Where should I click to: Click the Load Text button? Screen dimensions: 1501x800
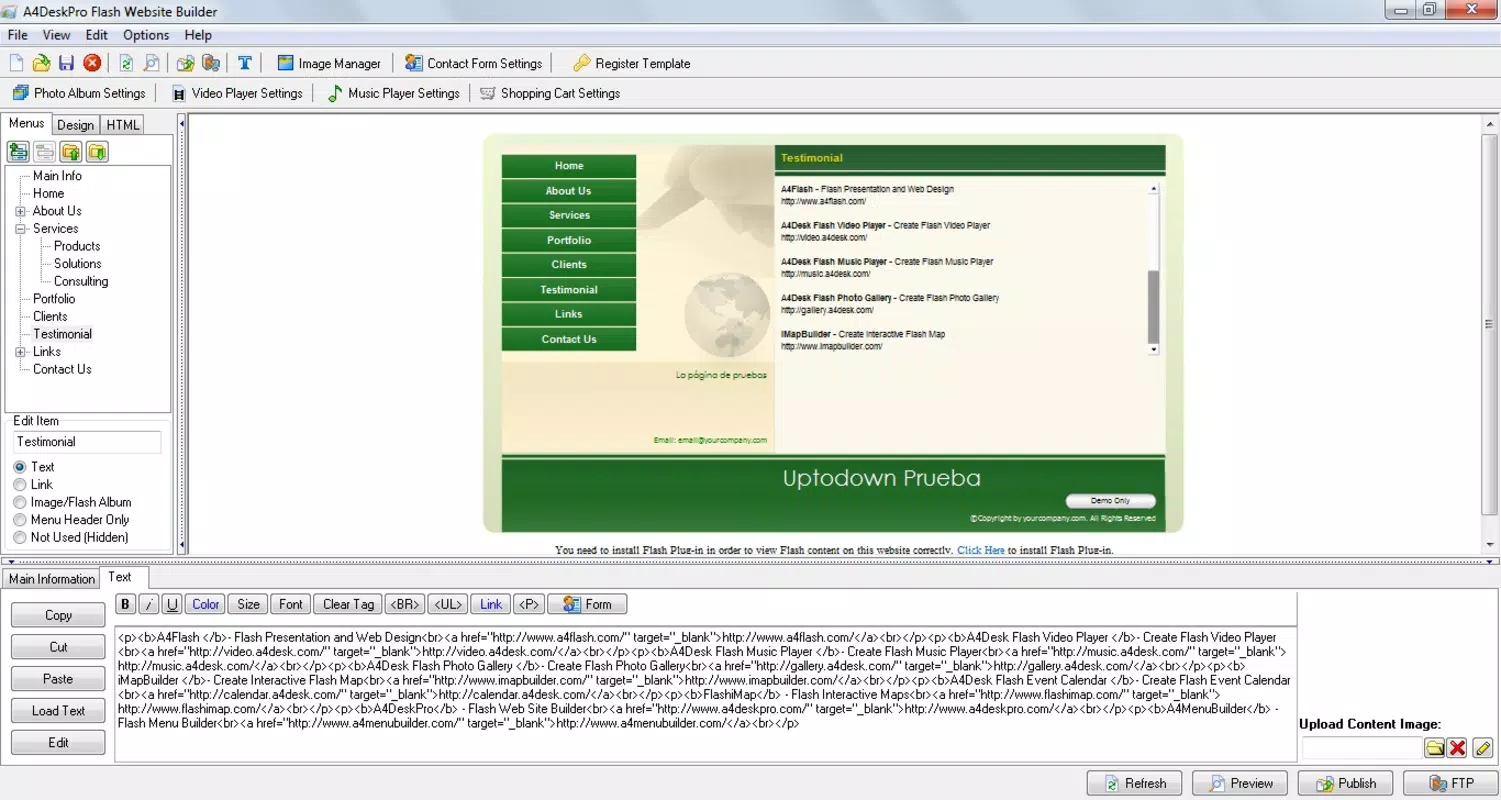tap(58, 711)
